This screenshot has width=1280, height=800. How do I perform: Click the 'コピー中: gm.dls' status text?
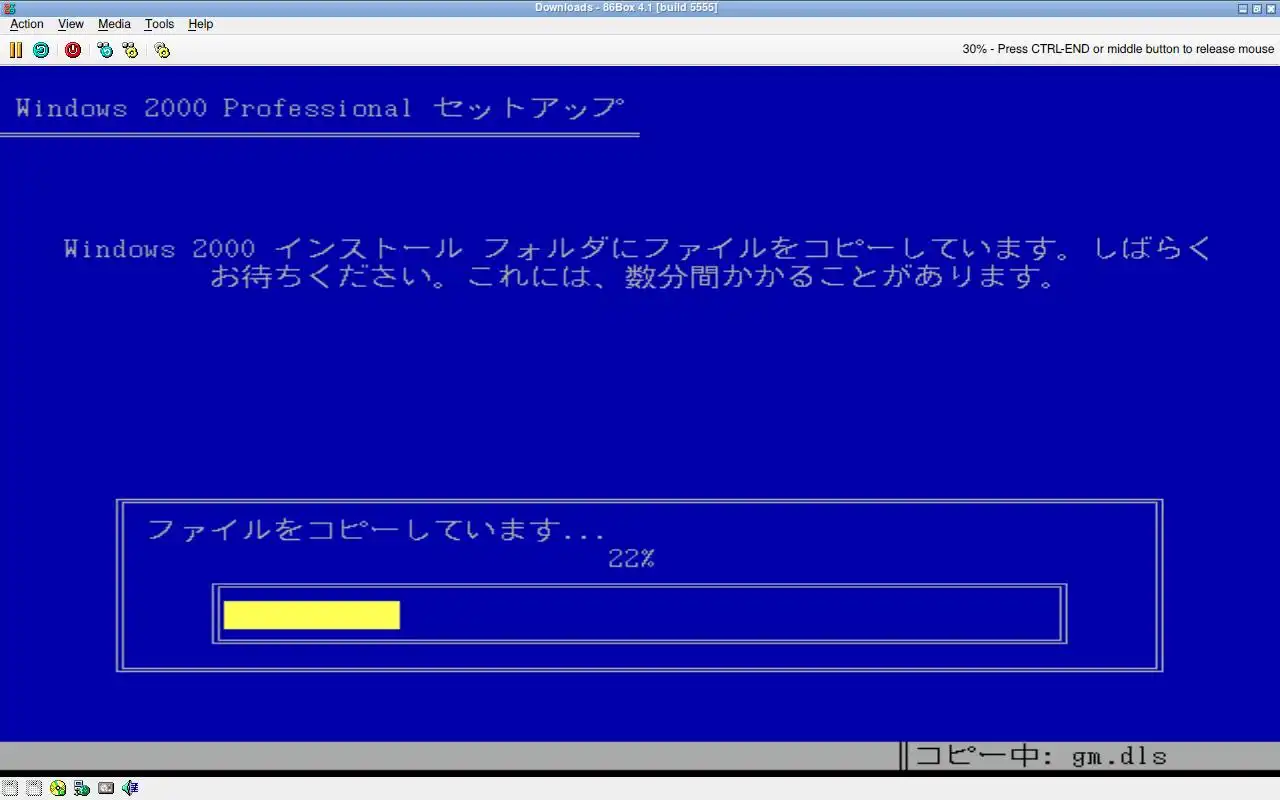pos(1040,756)
